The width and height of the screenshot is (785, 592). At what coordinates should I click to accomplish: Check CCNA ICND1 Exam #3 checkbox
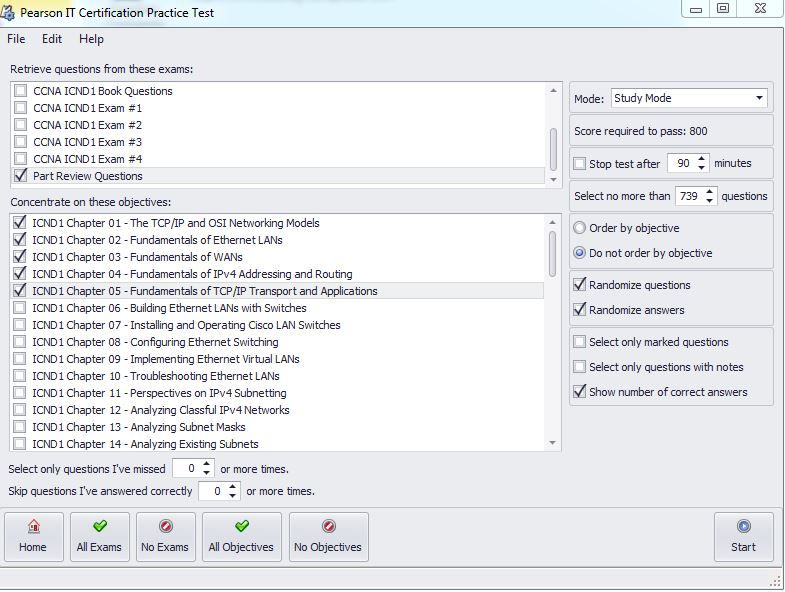coord(21,142)
